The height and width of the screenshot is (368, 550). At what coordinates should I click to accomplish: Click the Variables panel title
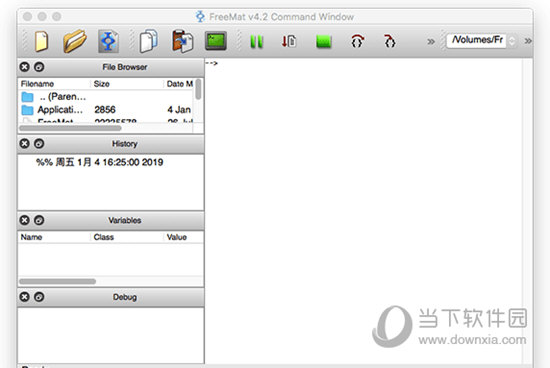[x=125, y=220]
